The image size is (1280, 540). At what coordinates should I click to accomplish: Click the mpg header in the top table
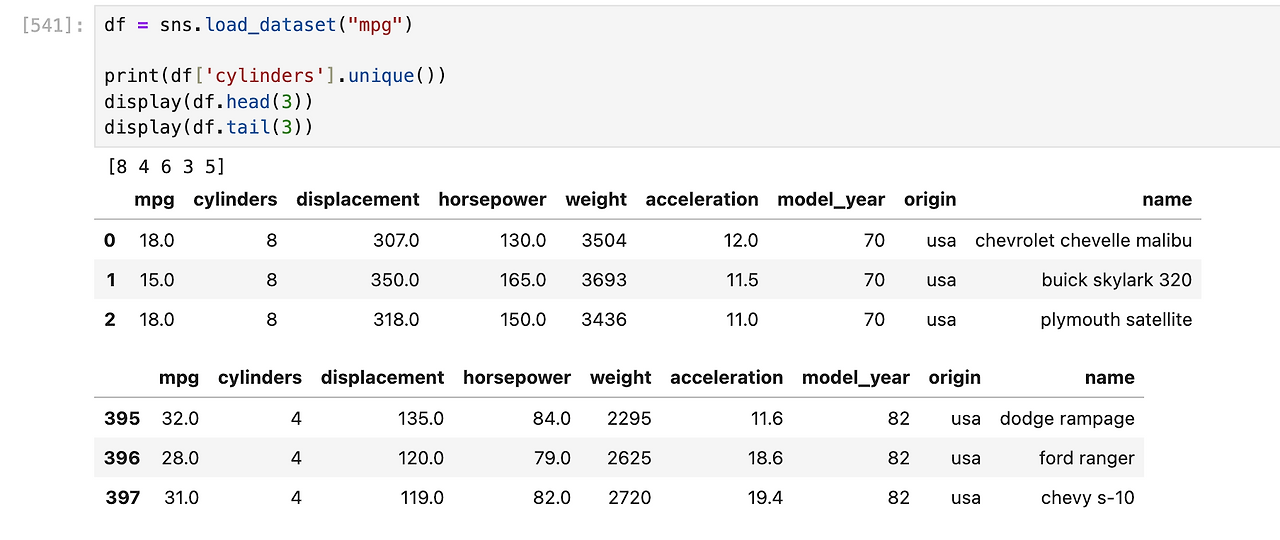(x=154, y=199)
